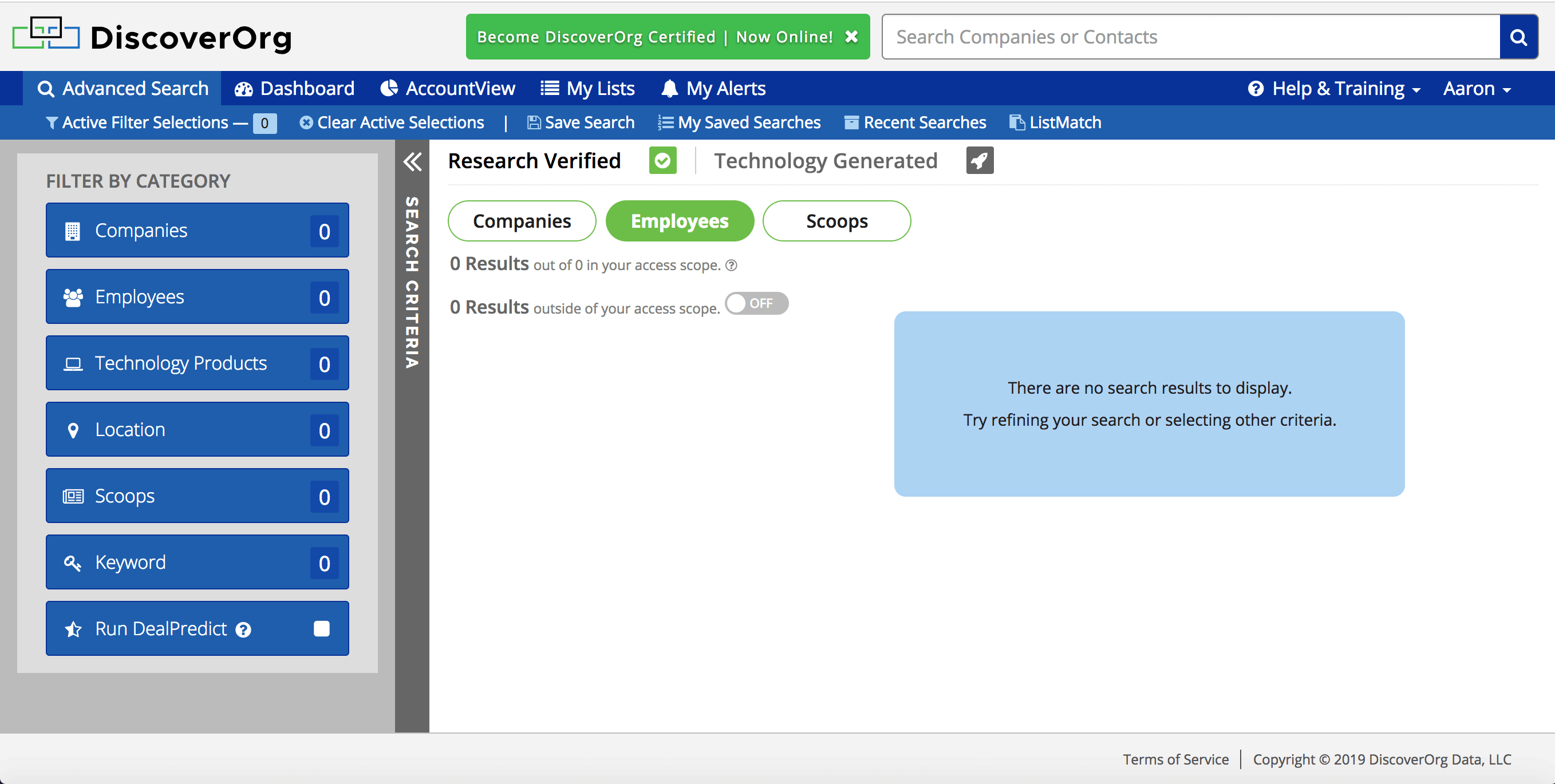
Task: Select the Research Verified heading
Action: coord(534,161)
